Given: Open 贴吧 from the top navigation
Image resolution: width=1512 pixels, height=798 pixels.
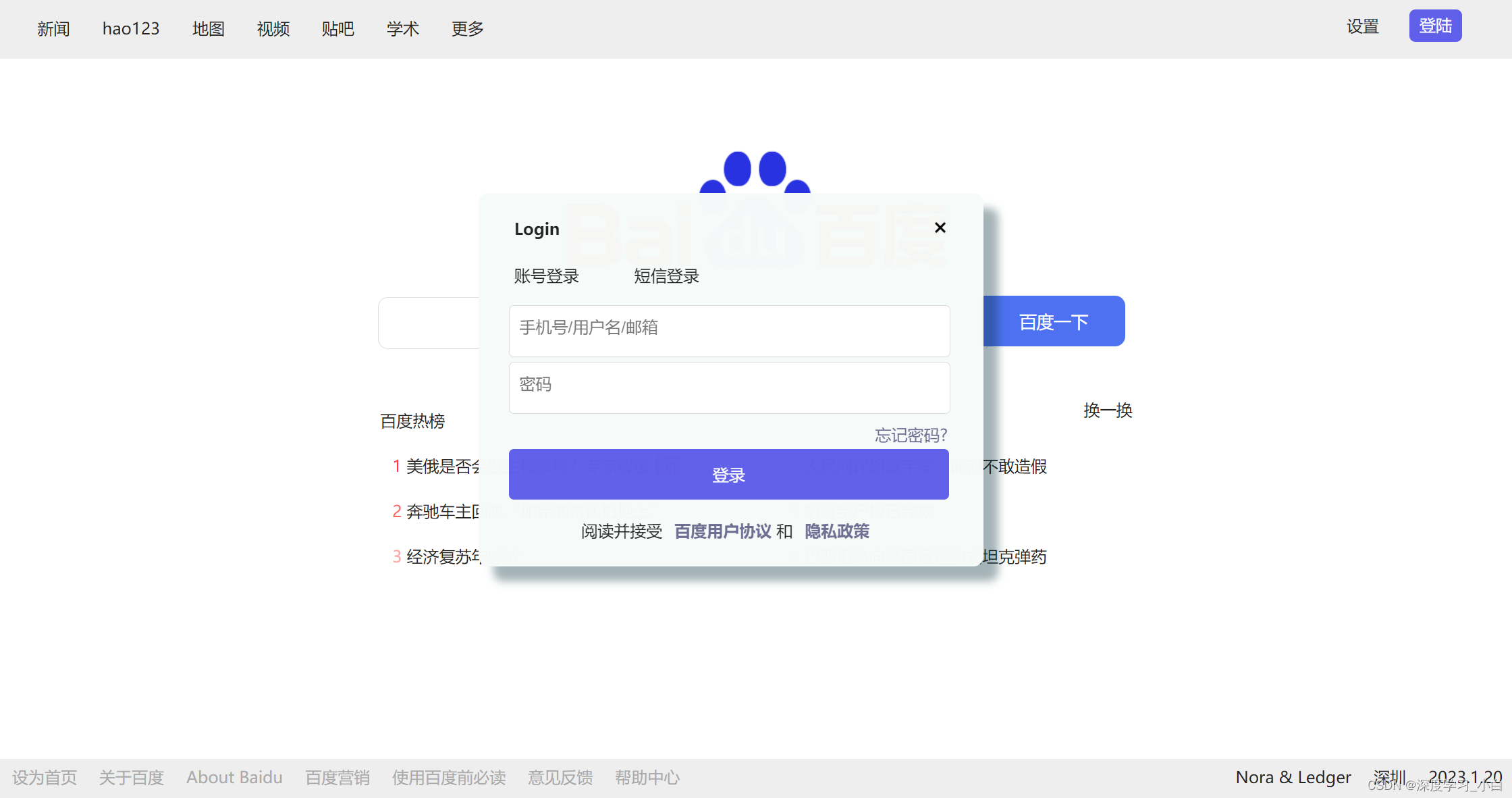Looking at the screenshot, I should (x=337, y=29).
